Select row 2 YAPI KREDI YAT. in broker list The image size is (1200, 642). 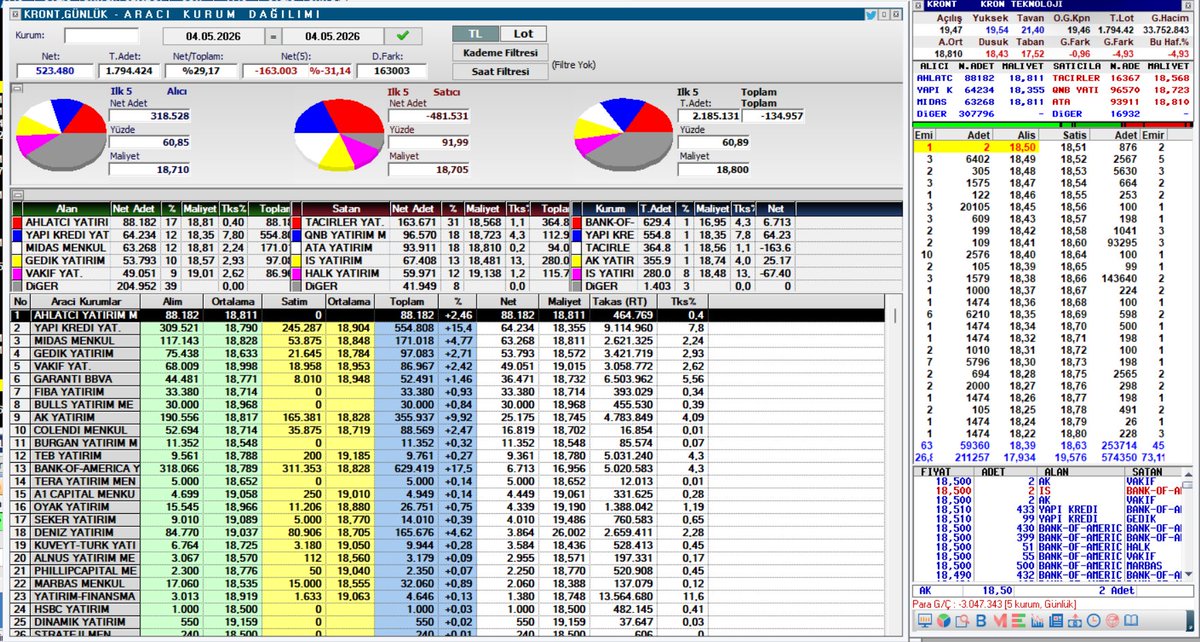point(448,327)
